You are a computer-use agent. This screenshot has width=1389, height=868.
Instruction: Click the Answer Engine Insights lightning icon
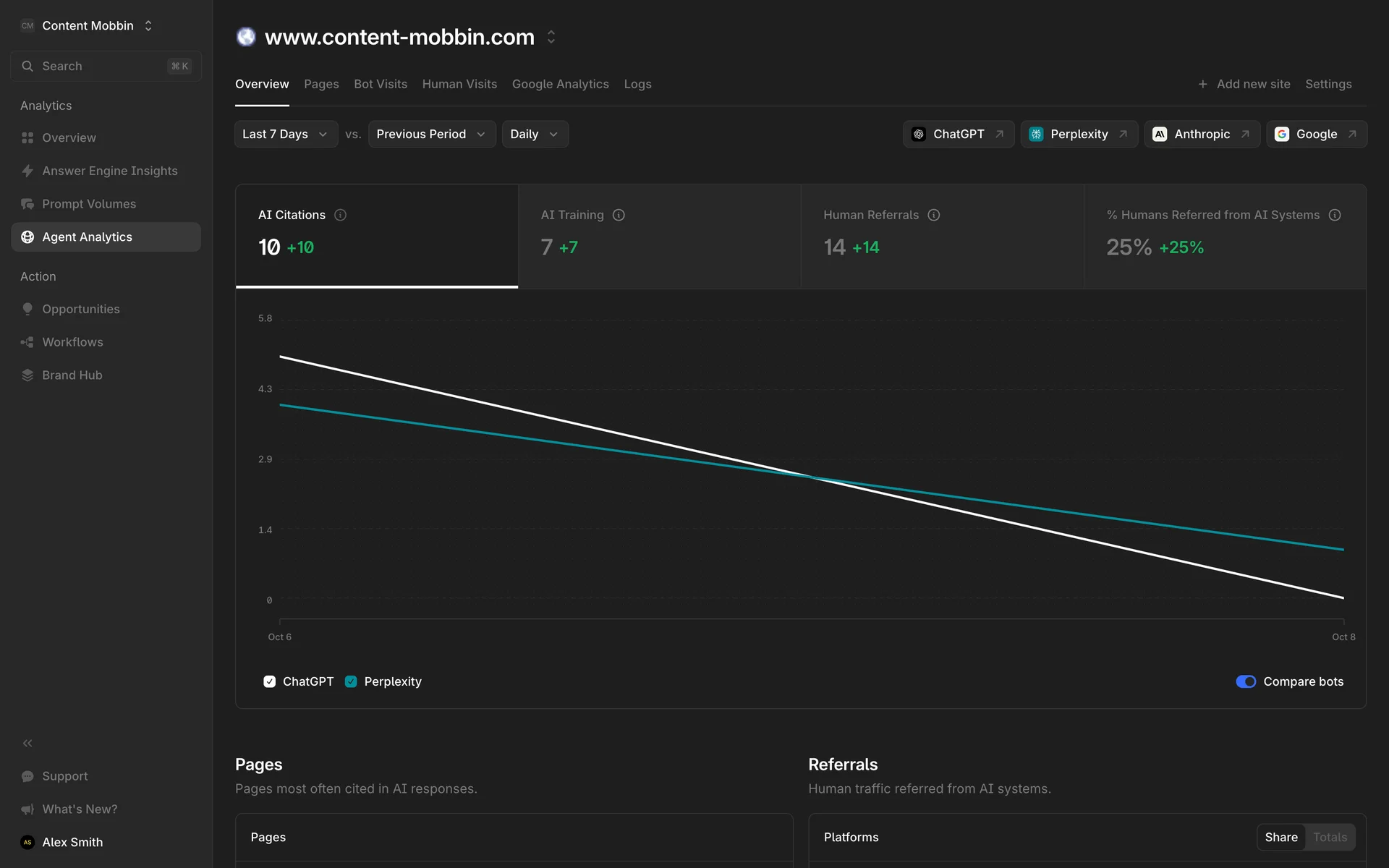tap(27, 171)
